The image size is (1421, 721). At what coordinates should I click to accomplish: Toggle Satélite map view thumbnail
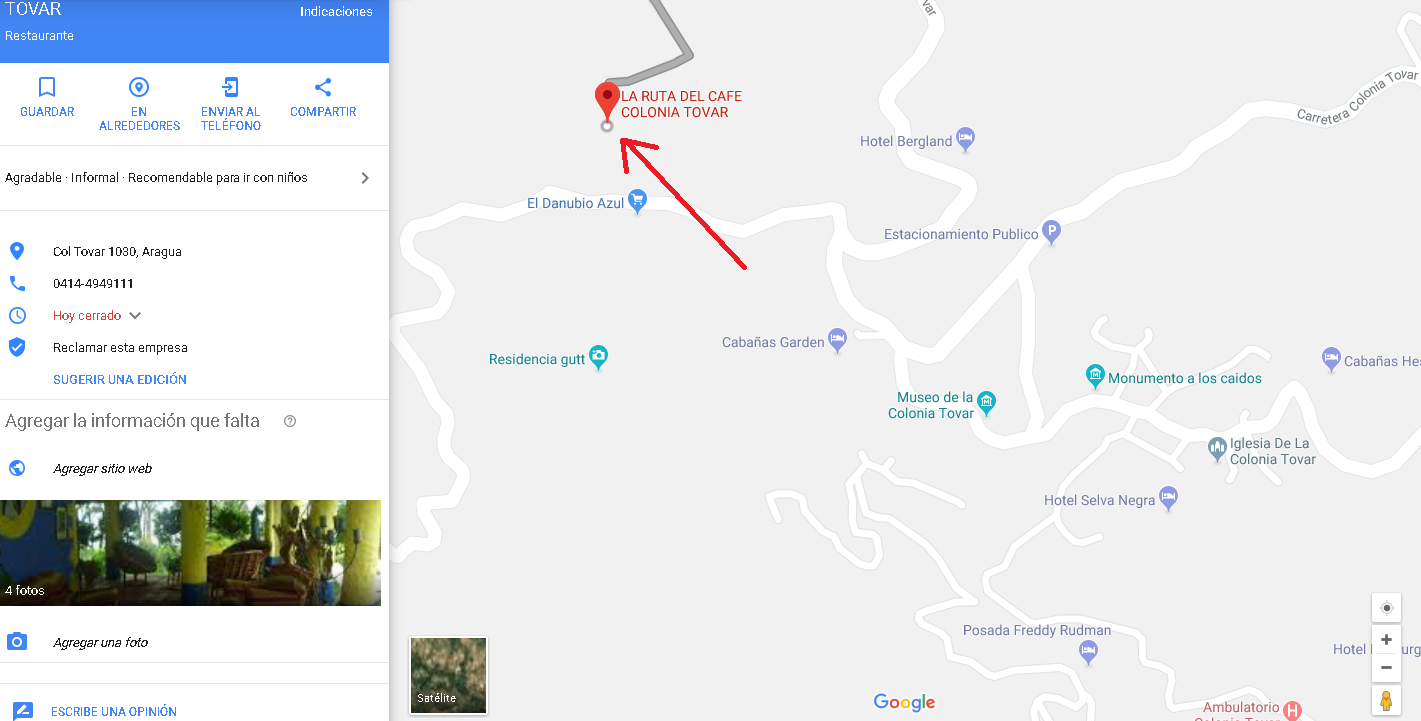tap(448, 675)
